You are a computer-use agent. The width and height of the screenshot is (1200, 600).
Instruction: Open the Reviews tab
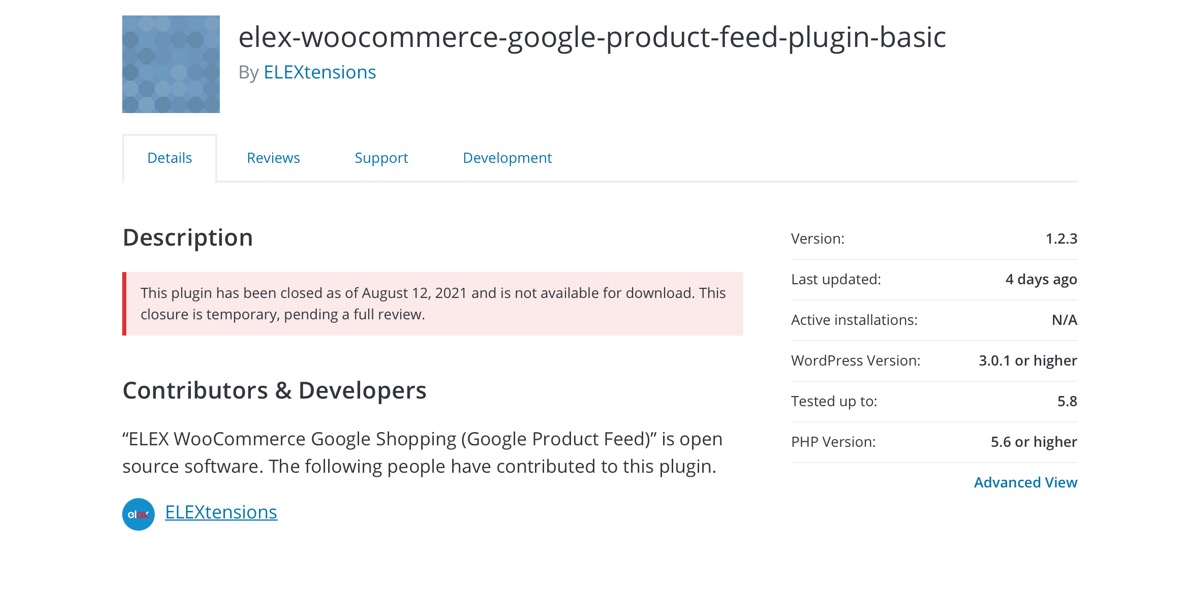click(273, 158)
